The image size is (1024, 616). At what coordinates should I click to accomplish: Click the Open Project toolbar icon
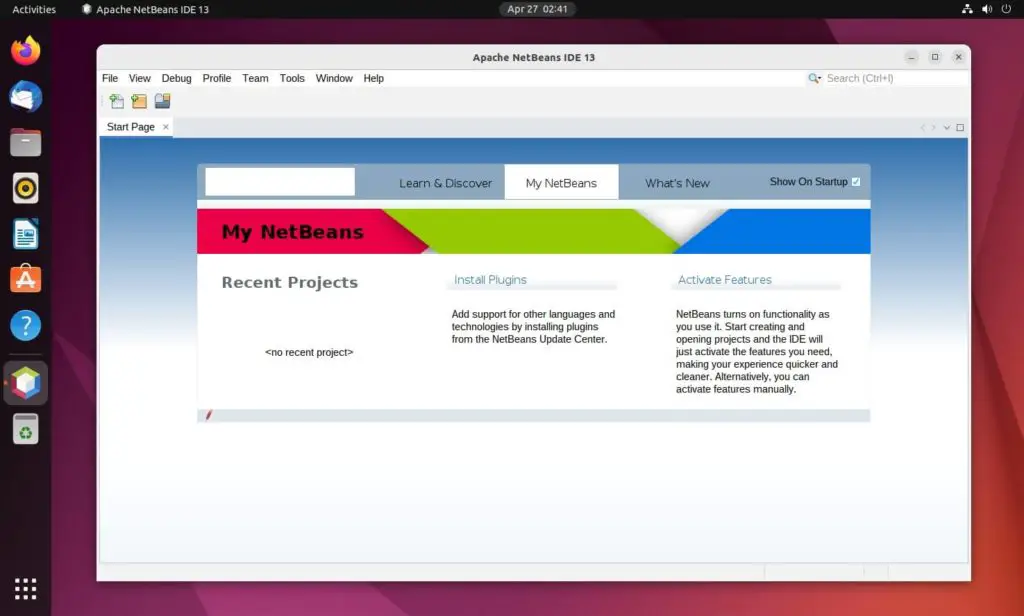[162, 100]
